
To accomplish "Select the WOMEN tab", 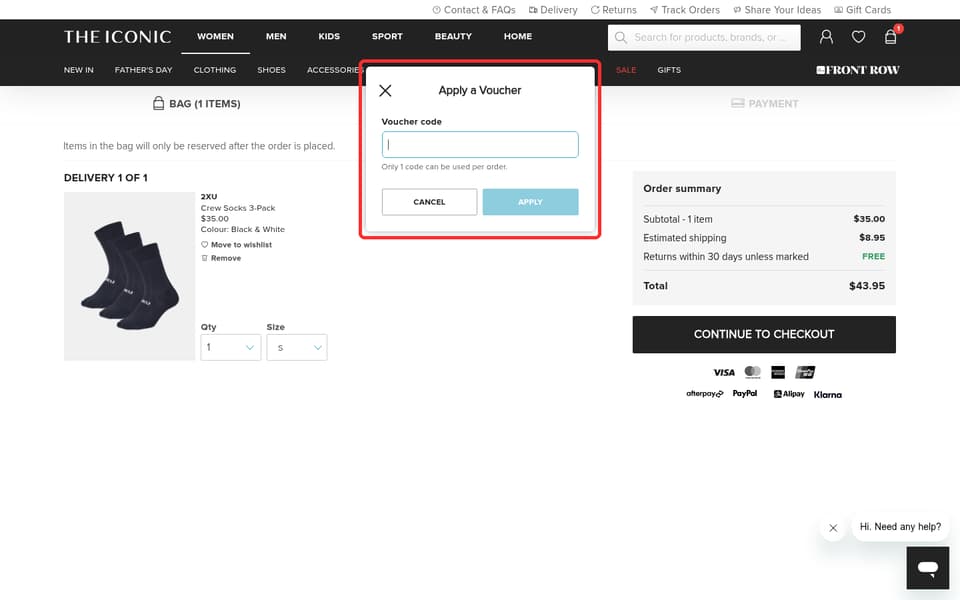I will [216, 36].
